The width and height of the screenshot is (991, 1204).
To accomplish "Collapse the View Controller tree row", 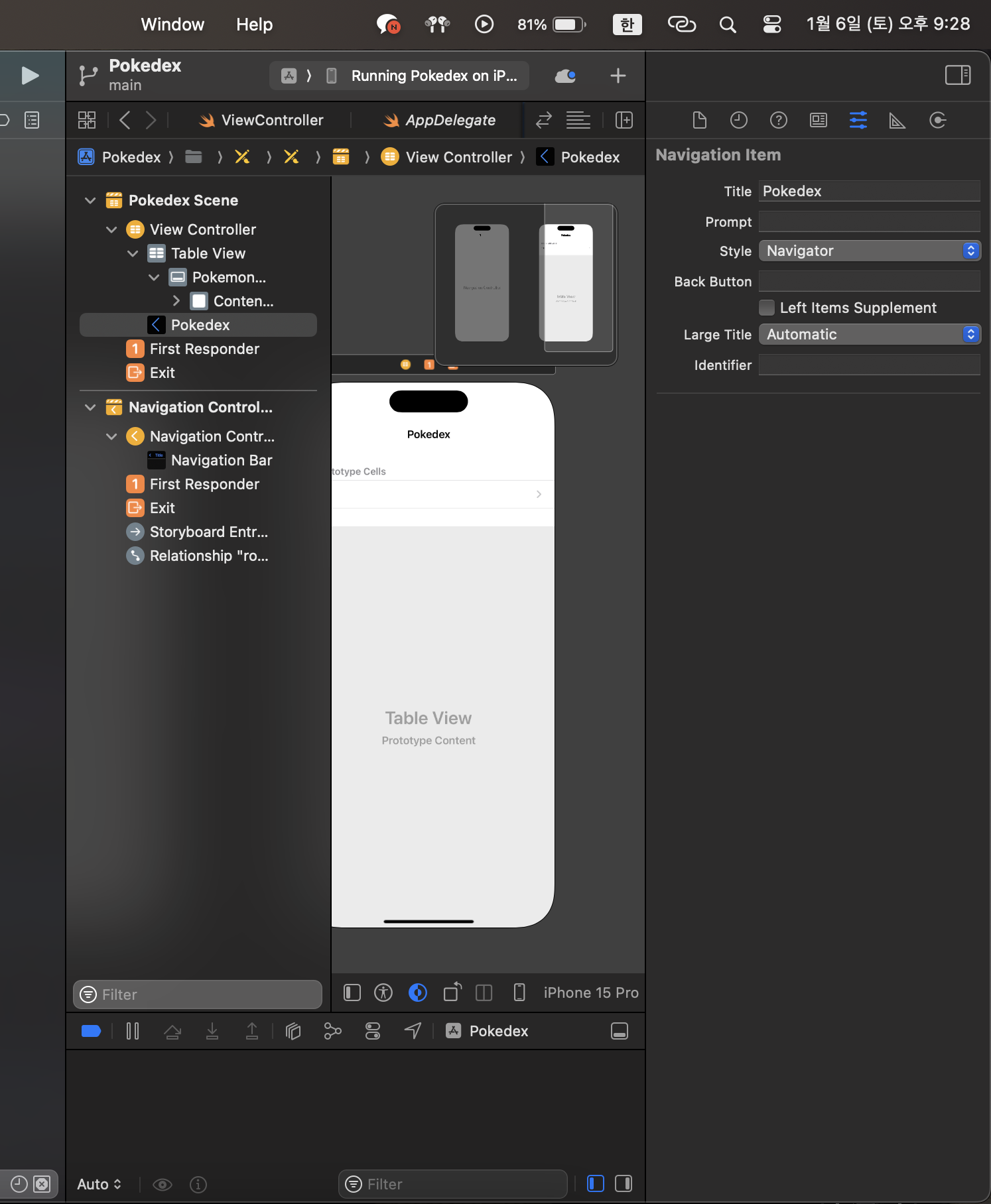I will pos(111,229).
